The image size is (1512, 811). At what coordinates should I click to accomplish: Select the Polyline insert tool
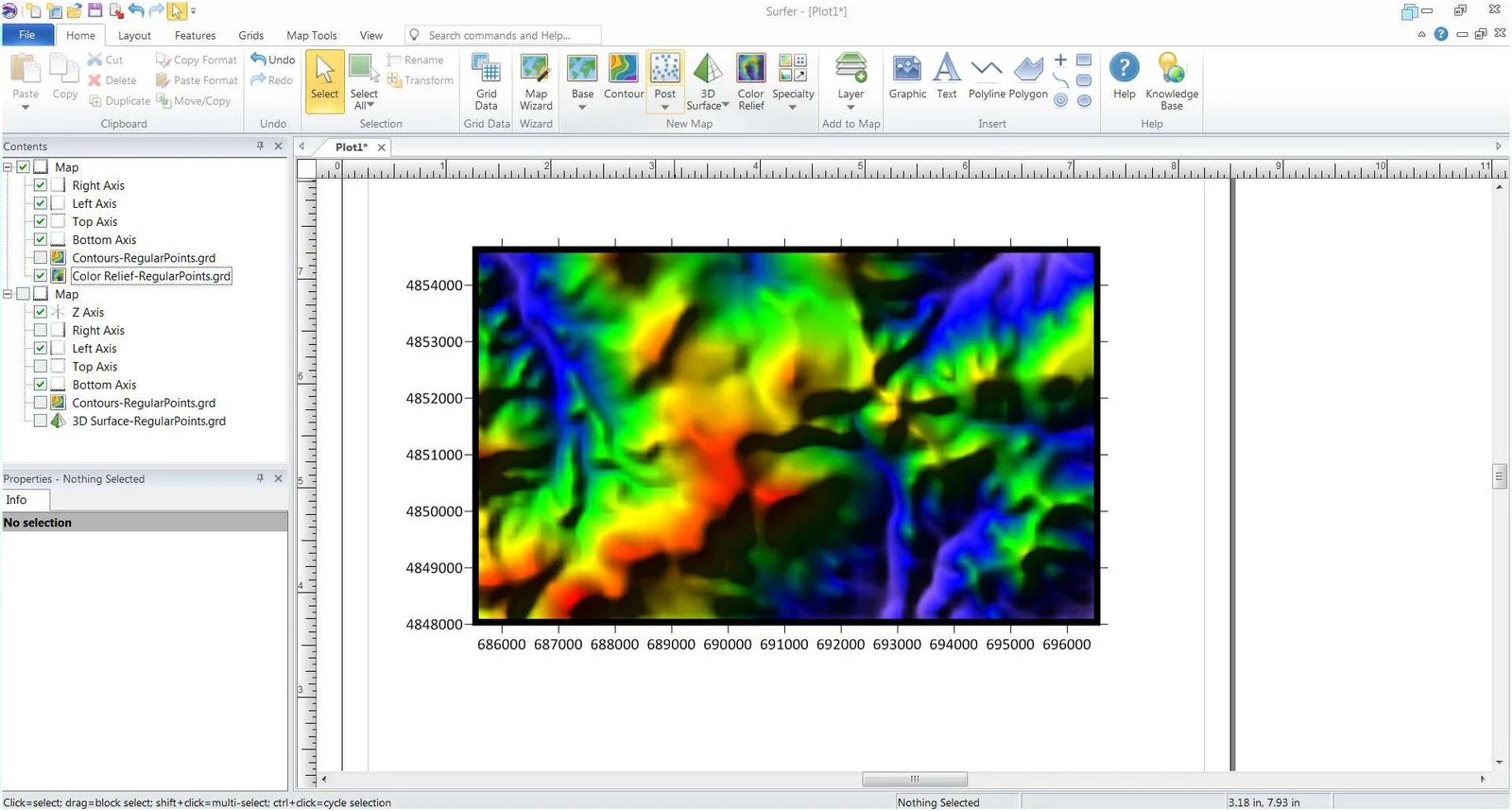[986, 78]
